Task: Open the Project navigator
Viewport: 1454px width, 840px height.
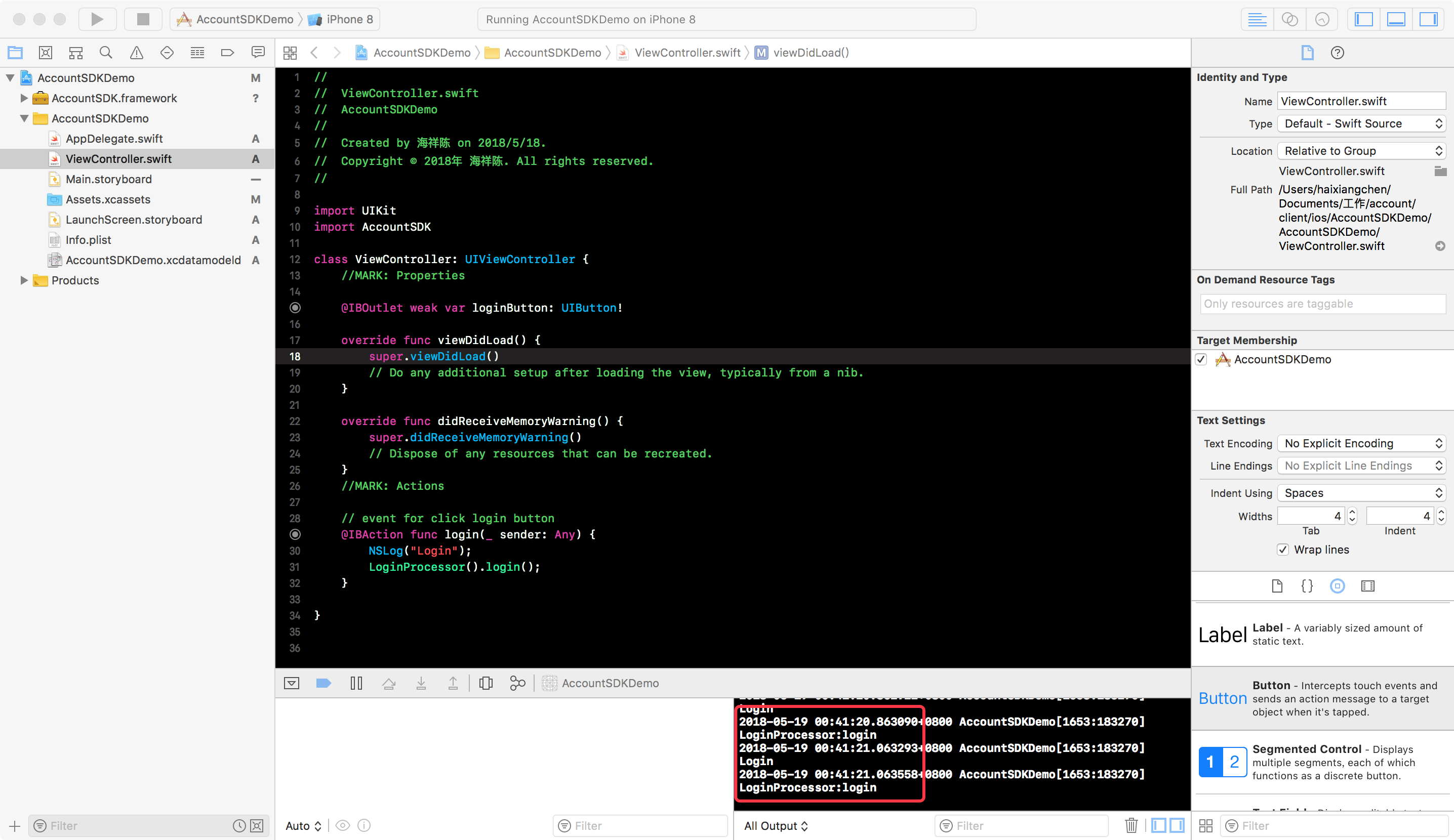Action: [15, 53]
